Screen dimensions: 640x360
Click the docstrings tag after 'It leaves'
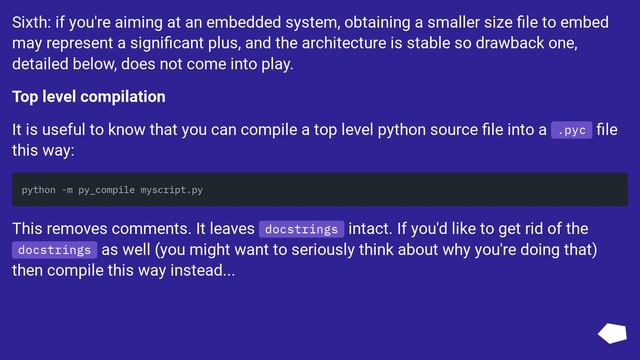301,229
